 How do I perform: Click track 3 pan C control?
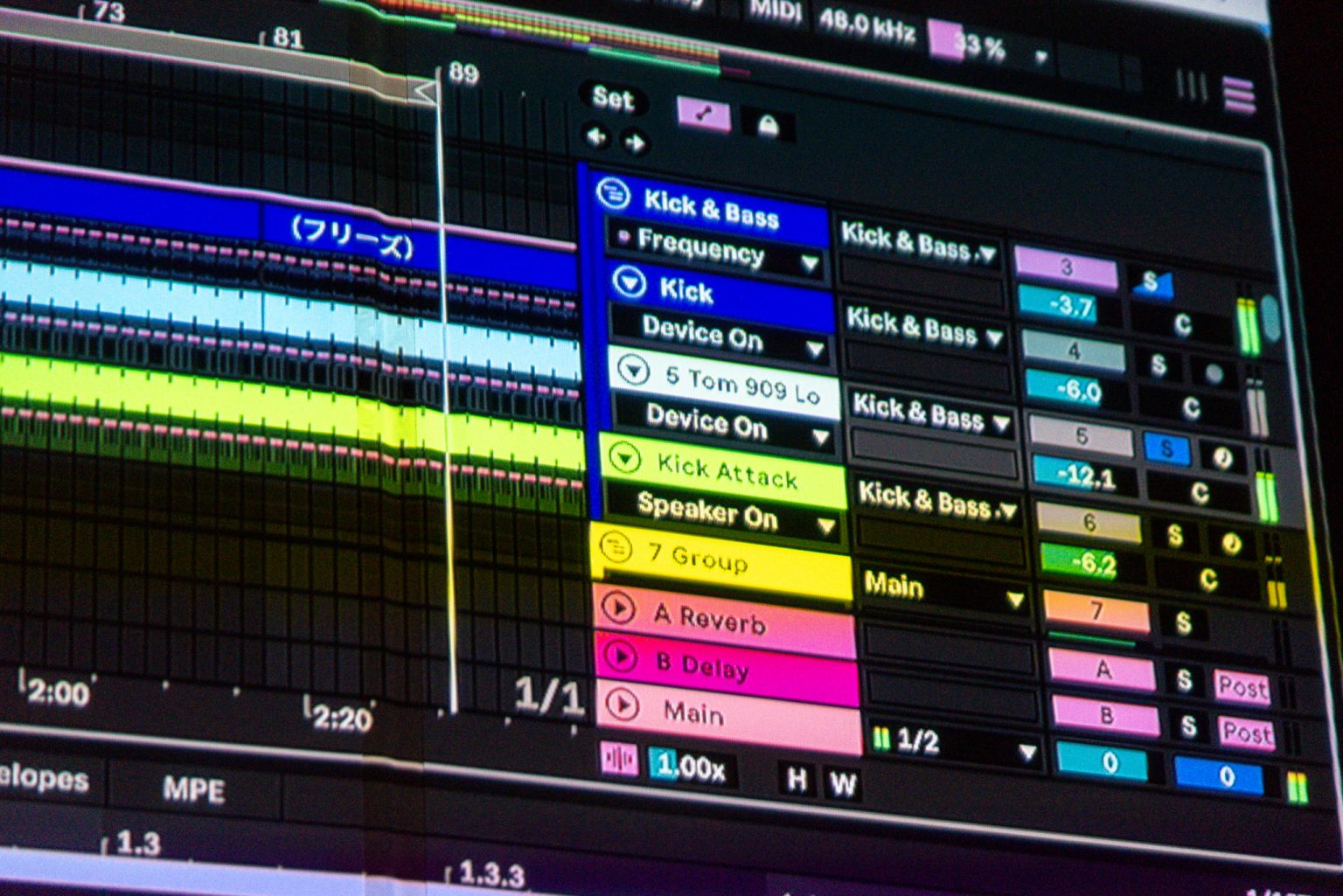(1182, 325)
